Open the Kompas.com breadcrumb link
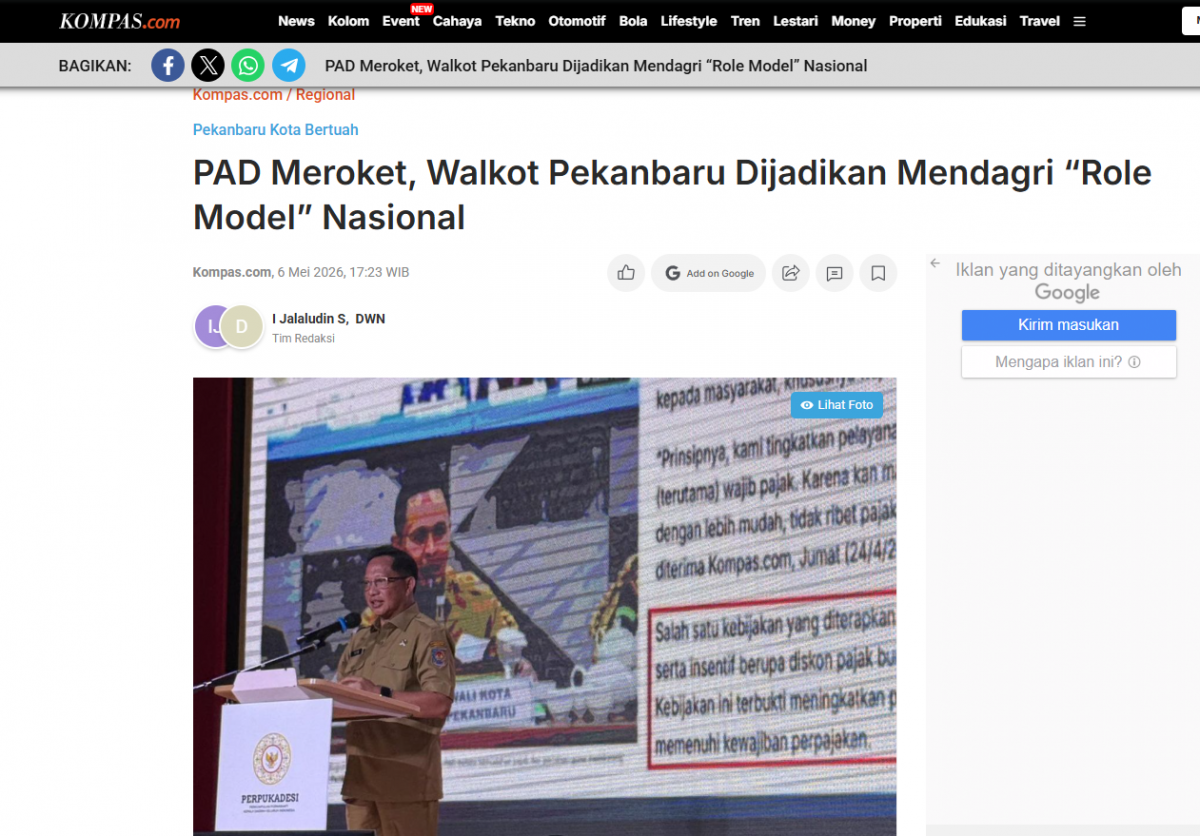 pos(237,95)
